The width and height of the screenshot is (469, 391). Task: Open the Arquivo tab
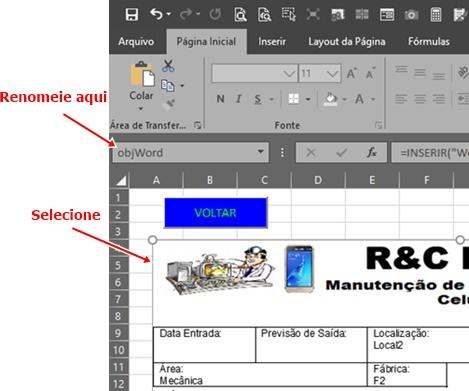136,42
